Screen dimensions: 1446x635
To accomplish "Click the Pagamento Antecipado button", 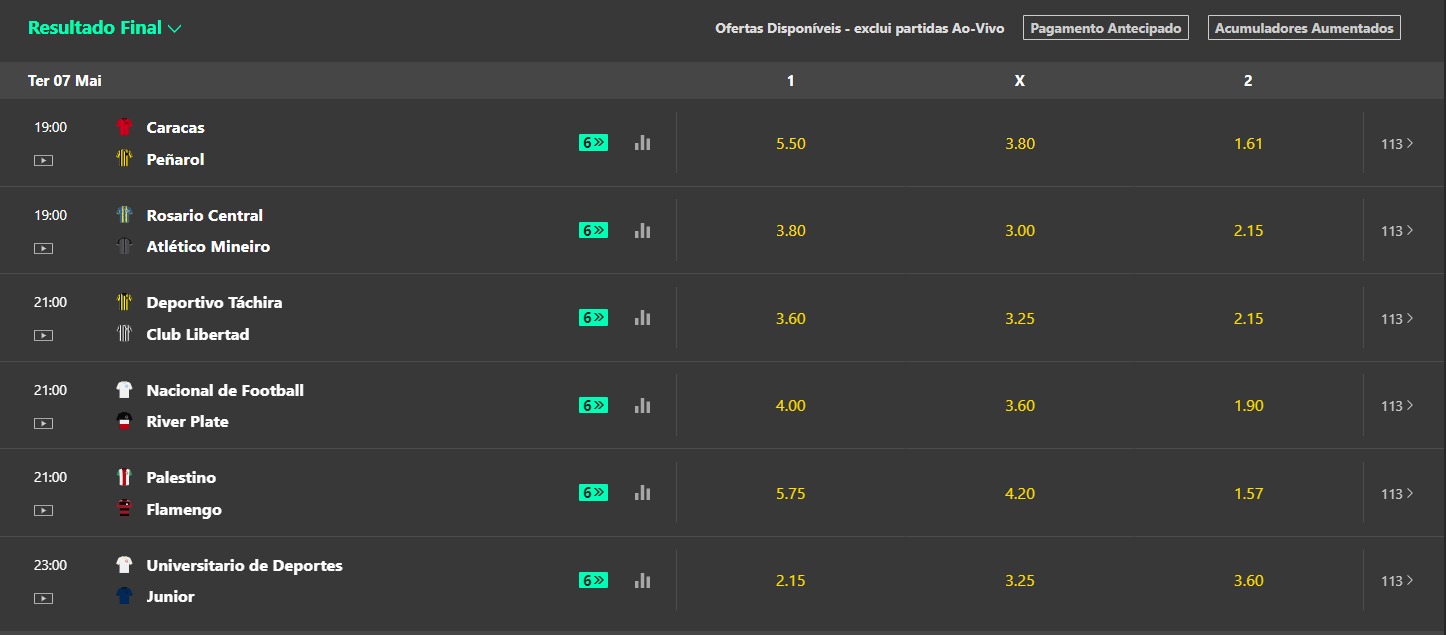I will [x=1105, y=27].
